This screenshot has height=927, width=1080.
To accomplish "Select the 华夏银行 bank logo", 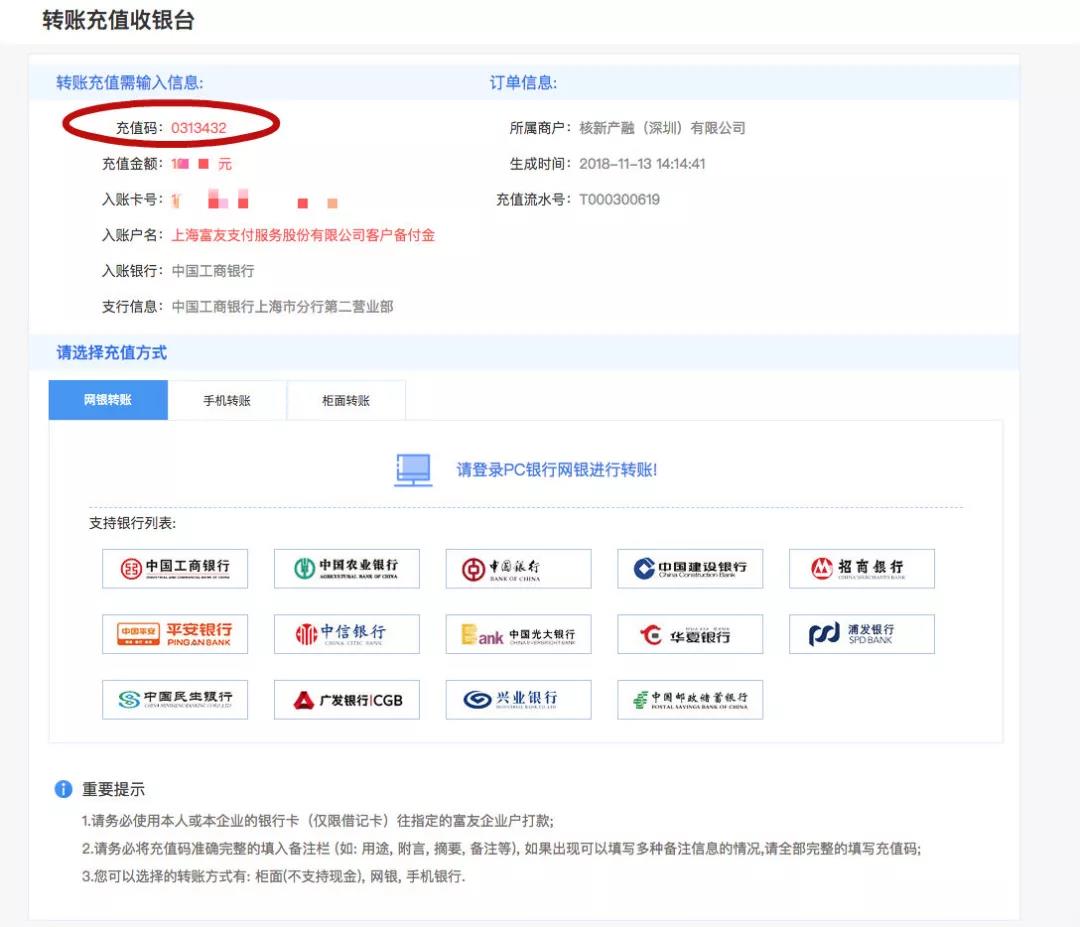I will click(690, 634).
